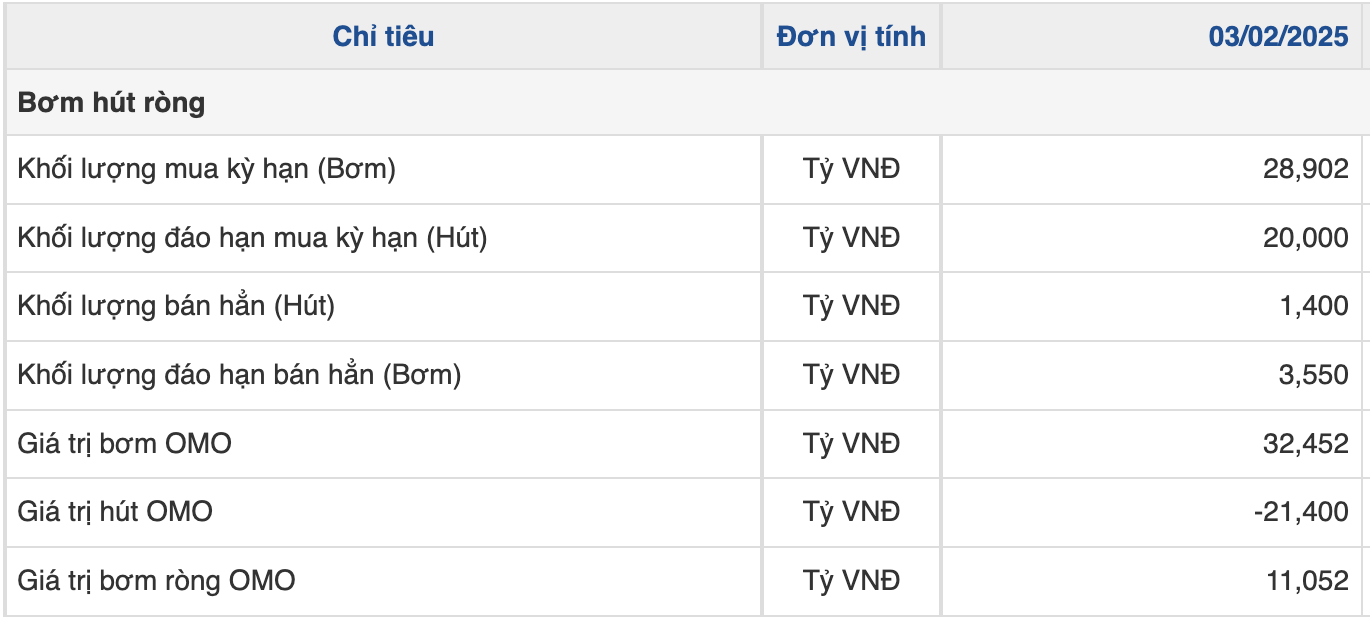Select the "Giá trị bơm OMO" row label
Screen dimensions: 1370x620
[x=124, y=443]
